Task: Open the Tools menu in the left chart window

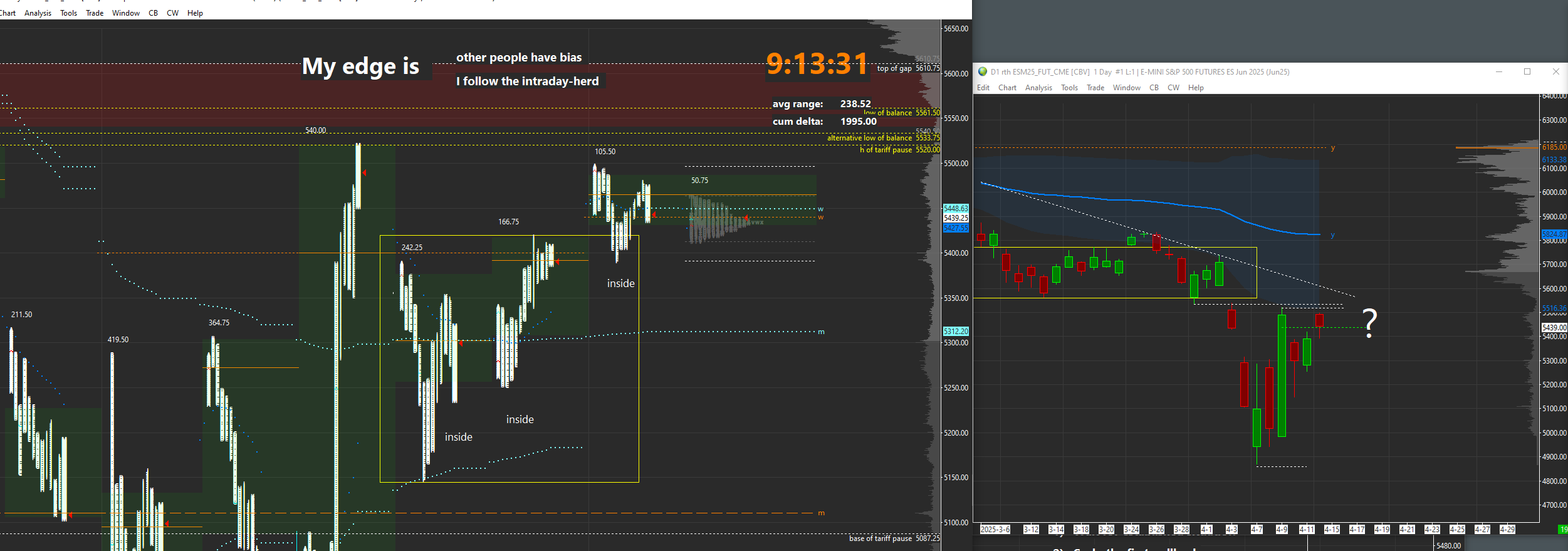Action: point(69,13)
